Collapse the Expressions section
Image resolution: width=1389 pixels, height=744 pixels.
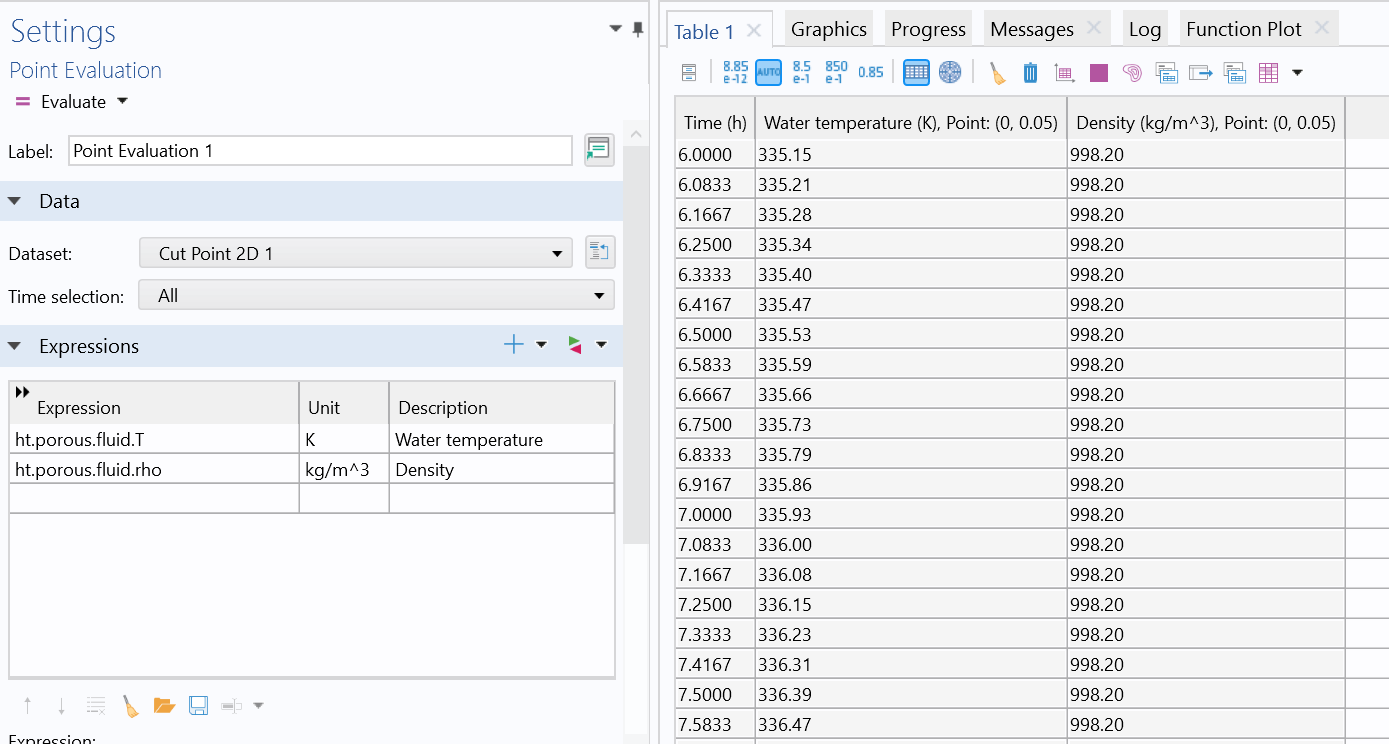click(x=15, y=346)
